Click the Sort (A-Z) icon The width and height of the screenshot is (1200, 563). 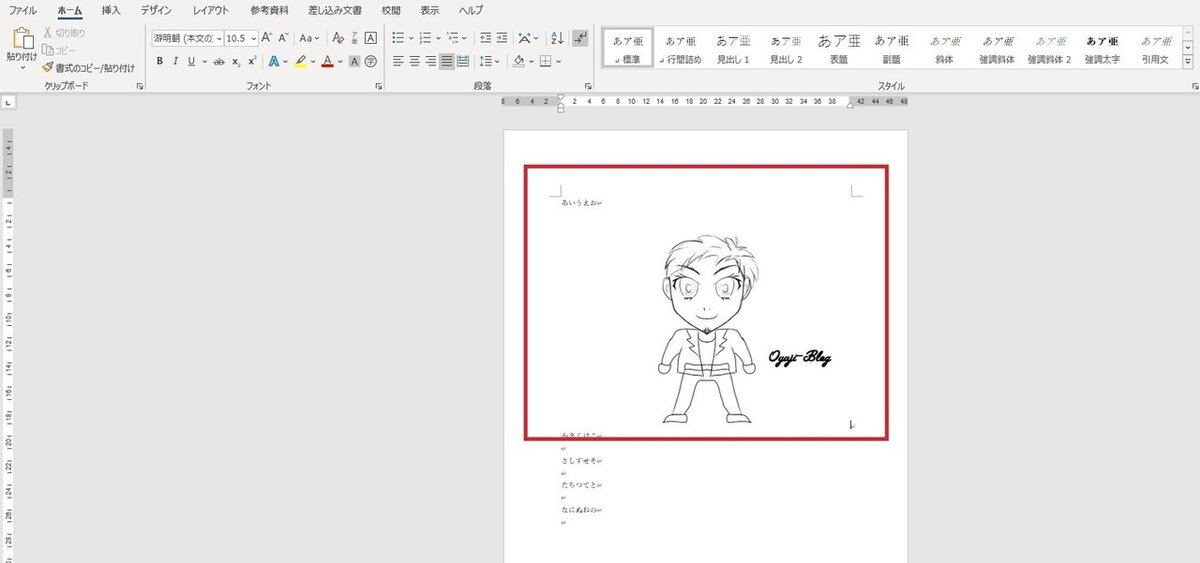coord(557,38)
